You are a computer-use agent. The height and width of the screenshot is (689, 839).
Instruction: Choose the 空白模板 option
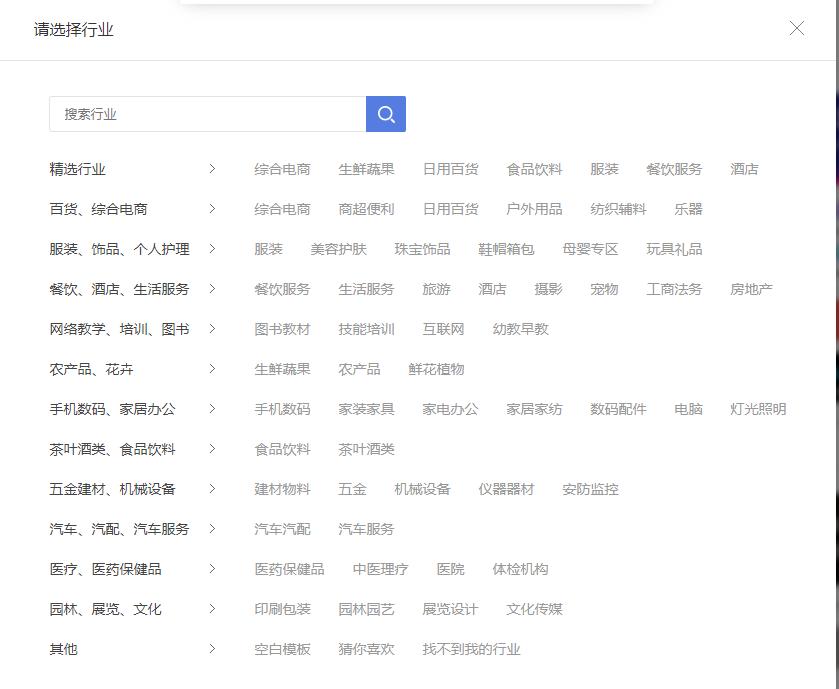coord(282,649)
